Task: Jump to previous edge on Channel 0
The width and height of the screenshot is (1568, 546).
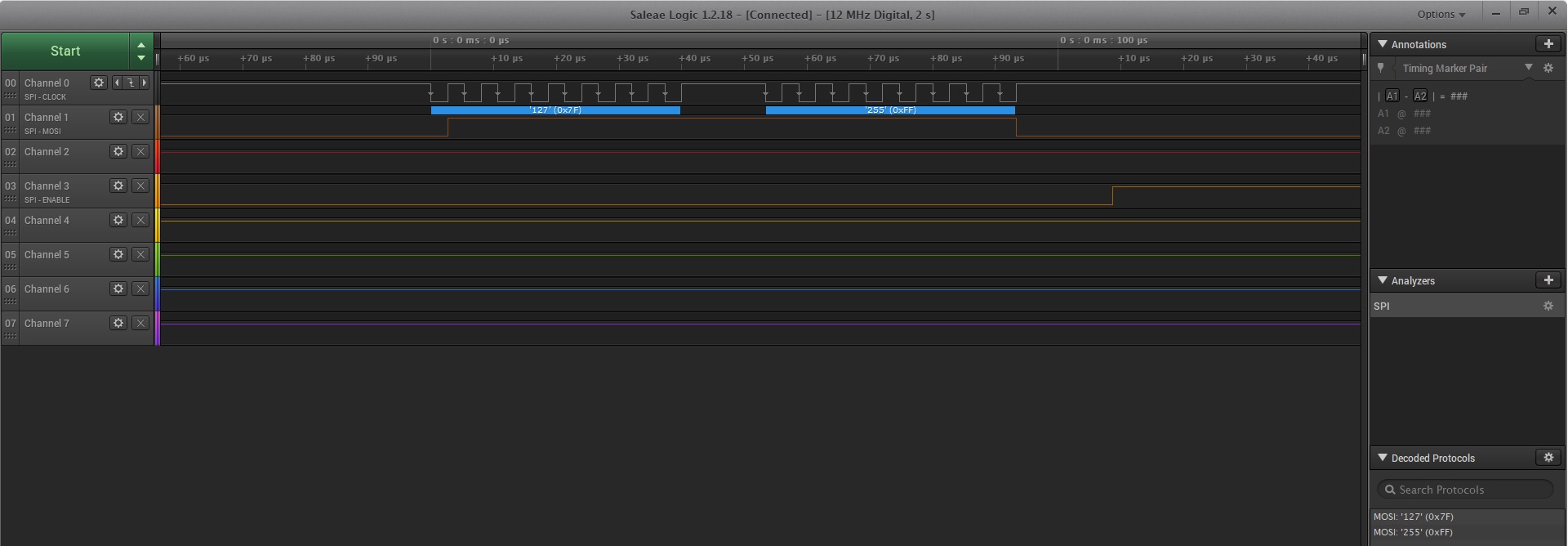Action: (x=117, y=83)
